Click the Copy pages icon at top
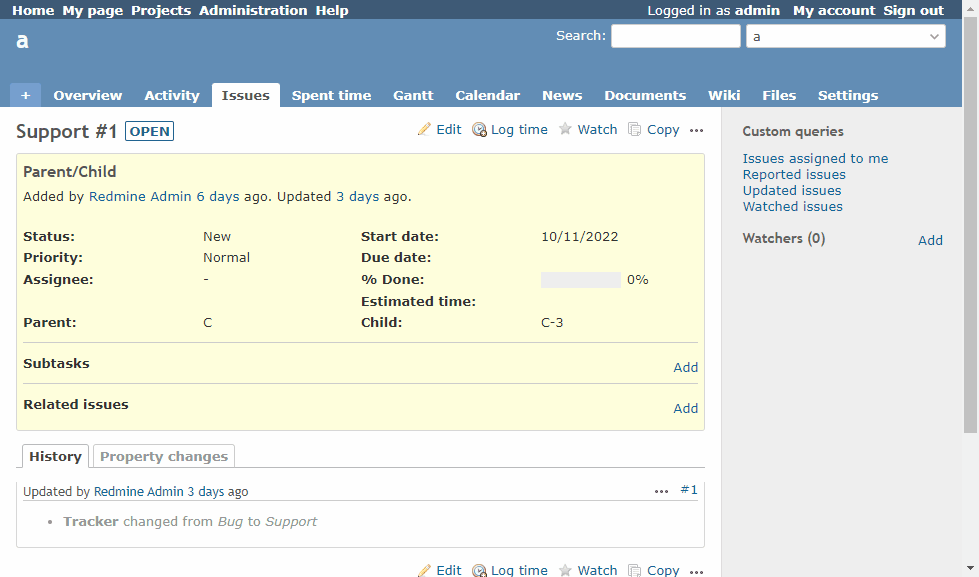Image resolution: width=979 pixels, height=577 pixels. [x=634, y=129]
